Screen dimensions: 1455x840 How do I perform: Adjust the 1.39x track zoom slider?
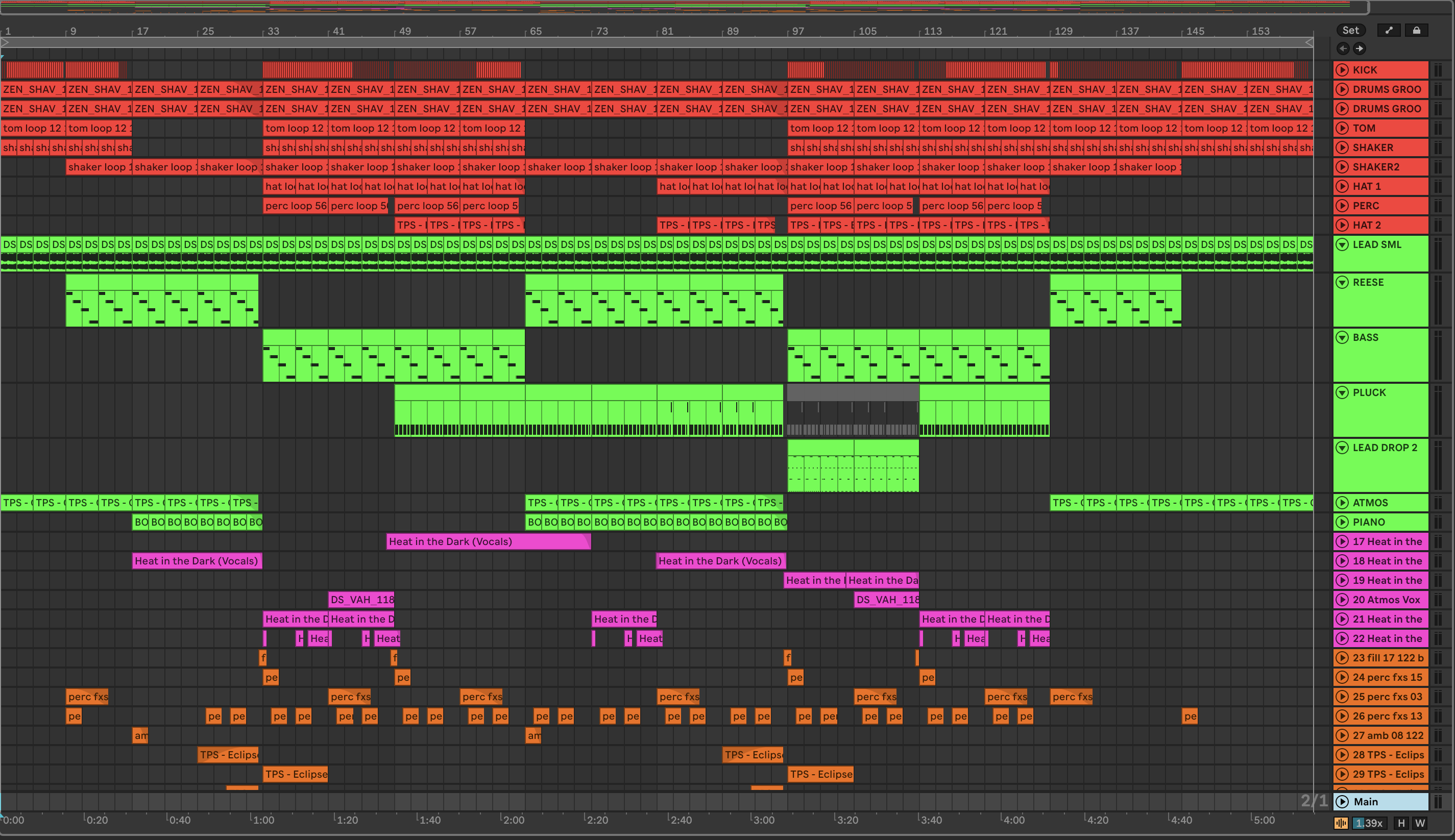coord(1369,823)
